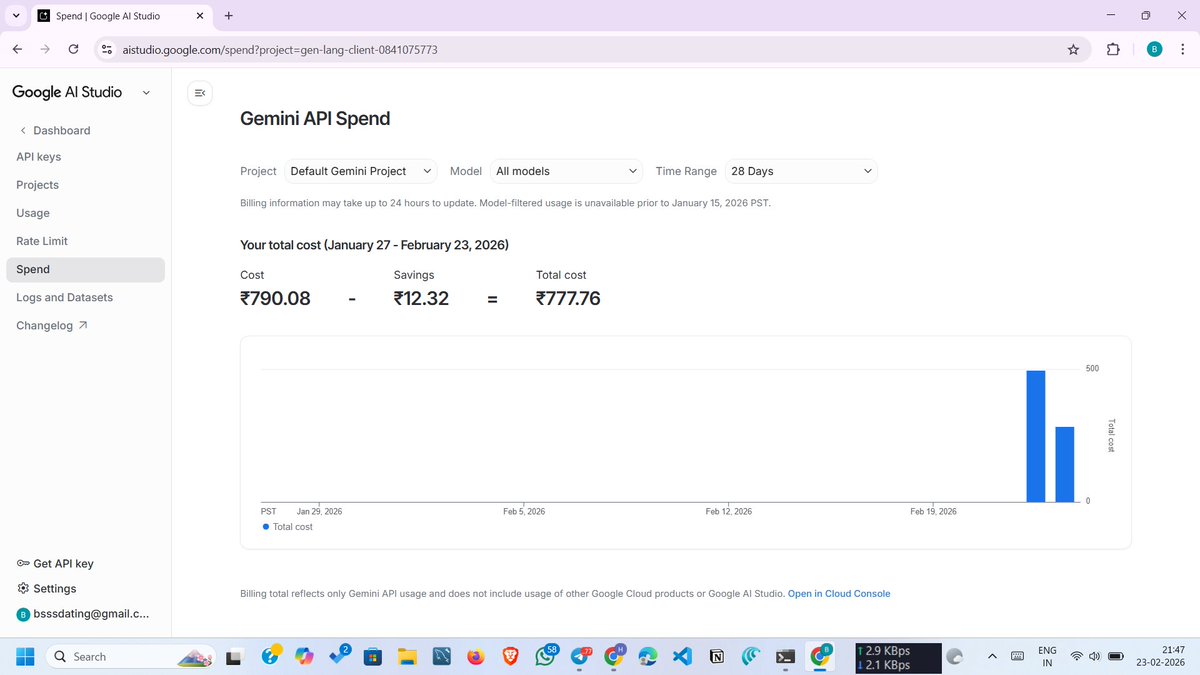The width and height of the screenshot is (1200, 675).
Task: Switch ENG IN input language
Action: tap(1047, 656)
